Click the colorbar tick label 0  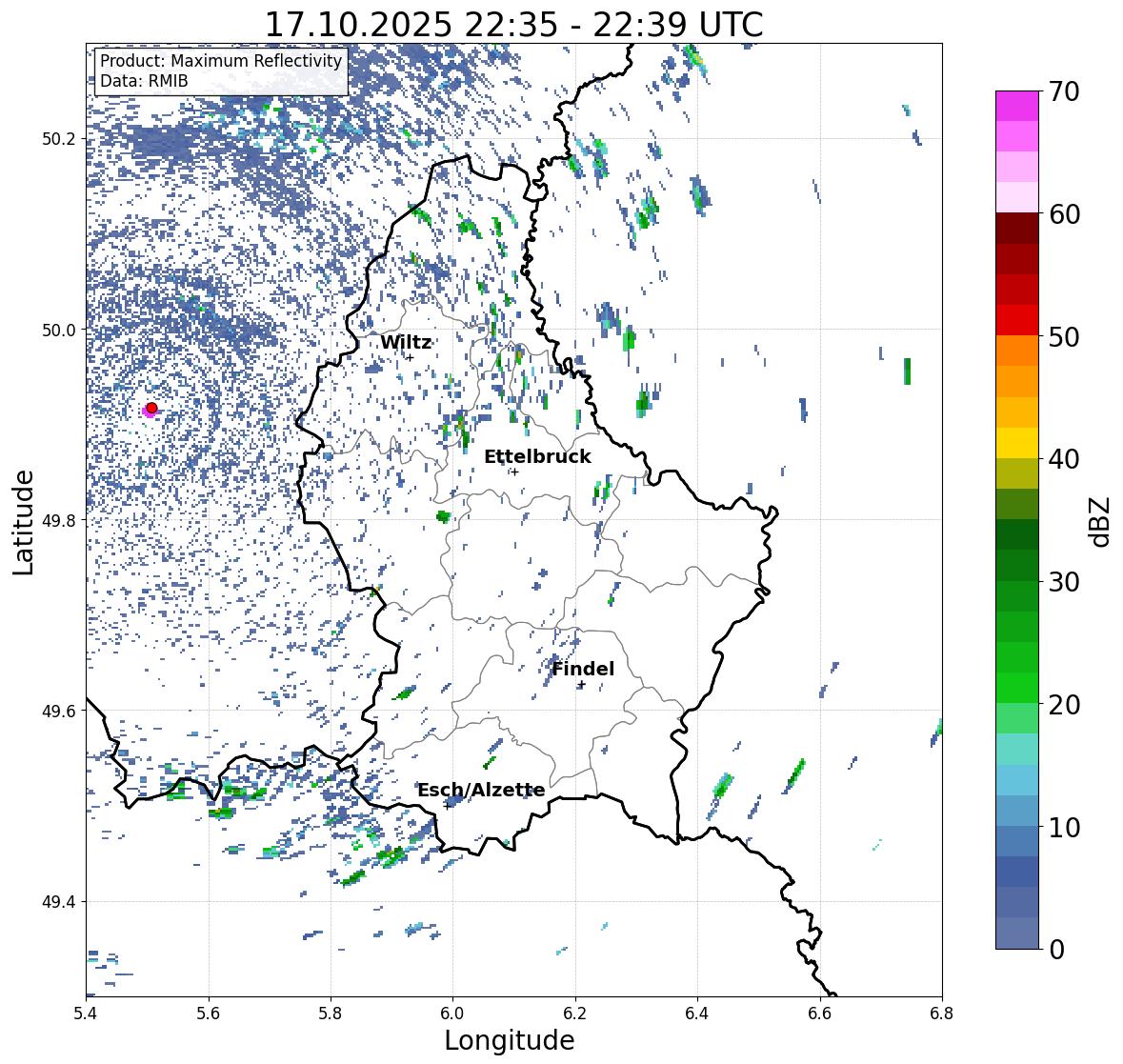pos(1056,949)
